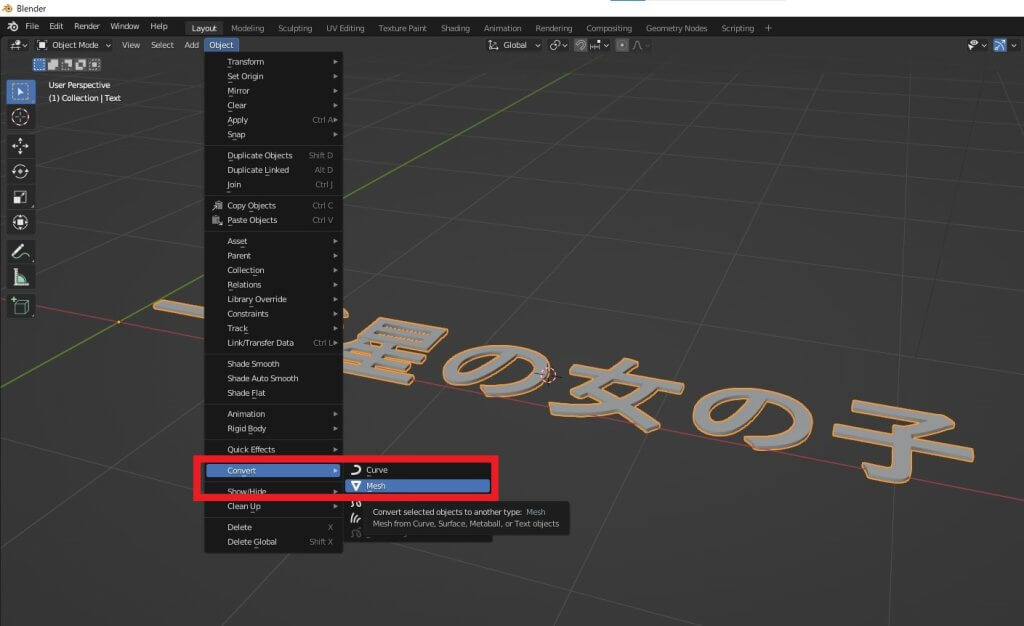Image resolution: width=1024 pixels, height=626 pixels.
Task: Select the Transform tool in the toolbar
Action: tap(20, 221)
